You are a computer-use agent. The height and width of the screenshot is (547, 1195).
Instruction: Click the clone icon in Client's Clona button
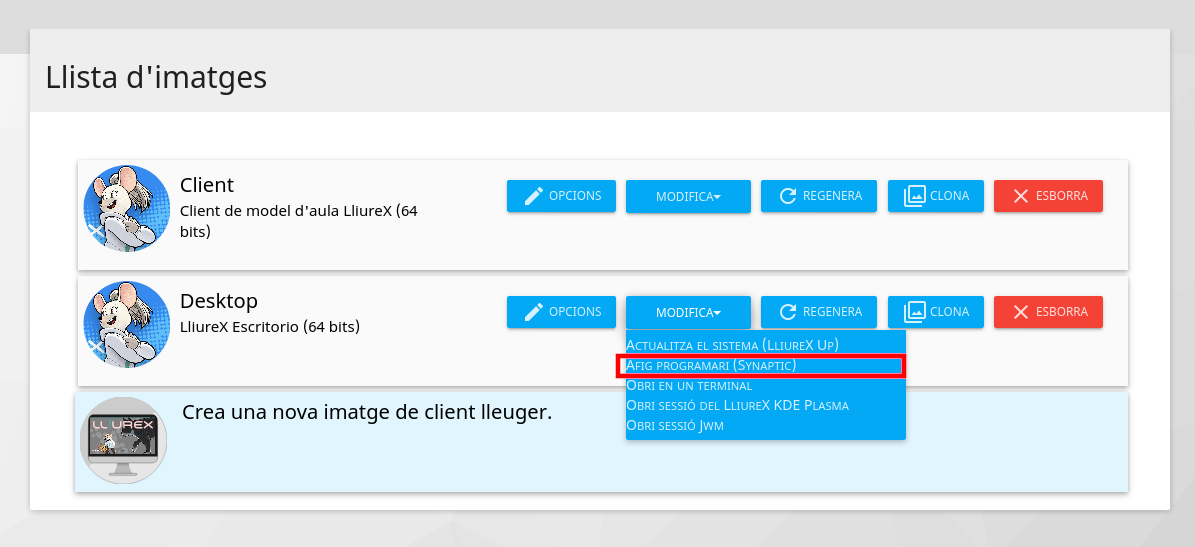914,196
